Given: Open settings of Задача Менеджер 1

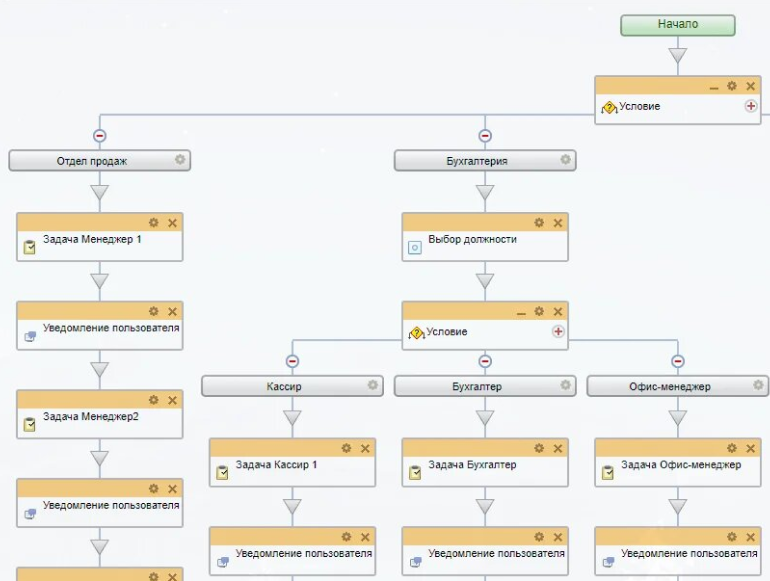Looking at the screenshot, I should coord(154,222).
